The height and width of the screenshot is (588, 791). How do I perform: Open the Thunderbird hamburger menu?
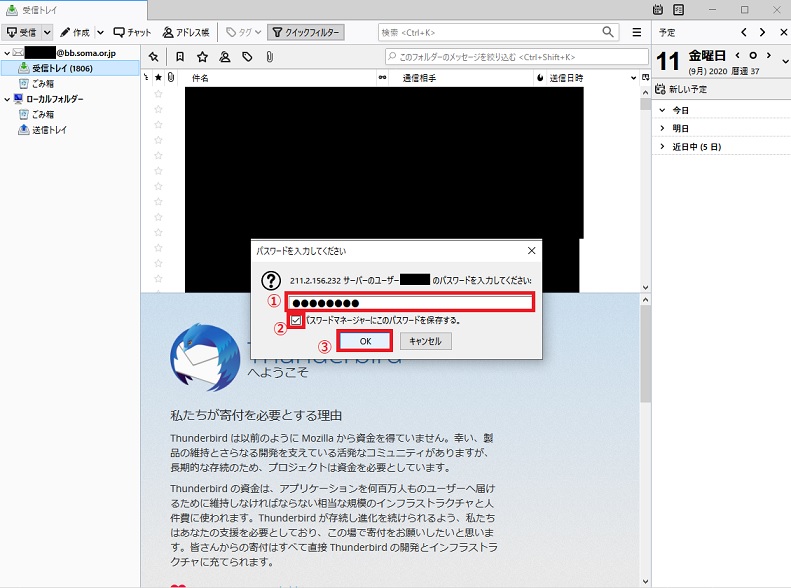(x=637, y=32)
